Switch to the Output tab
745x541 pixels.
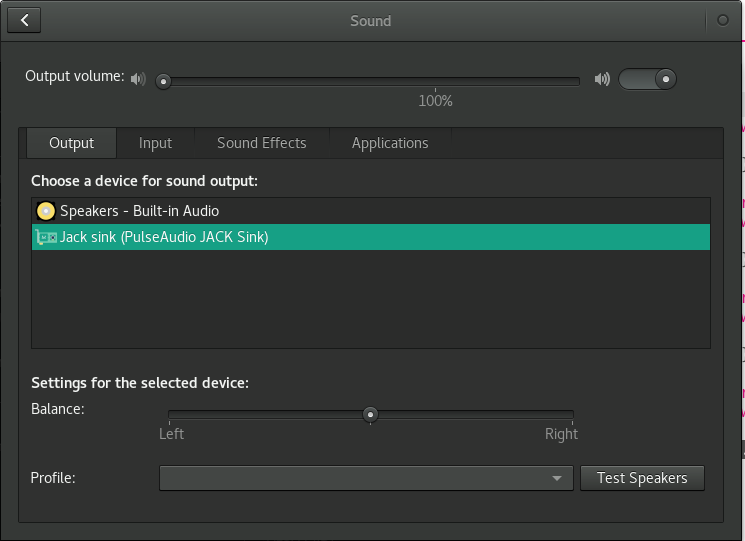point(71,143)
